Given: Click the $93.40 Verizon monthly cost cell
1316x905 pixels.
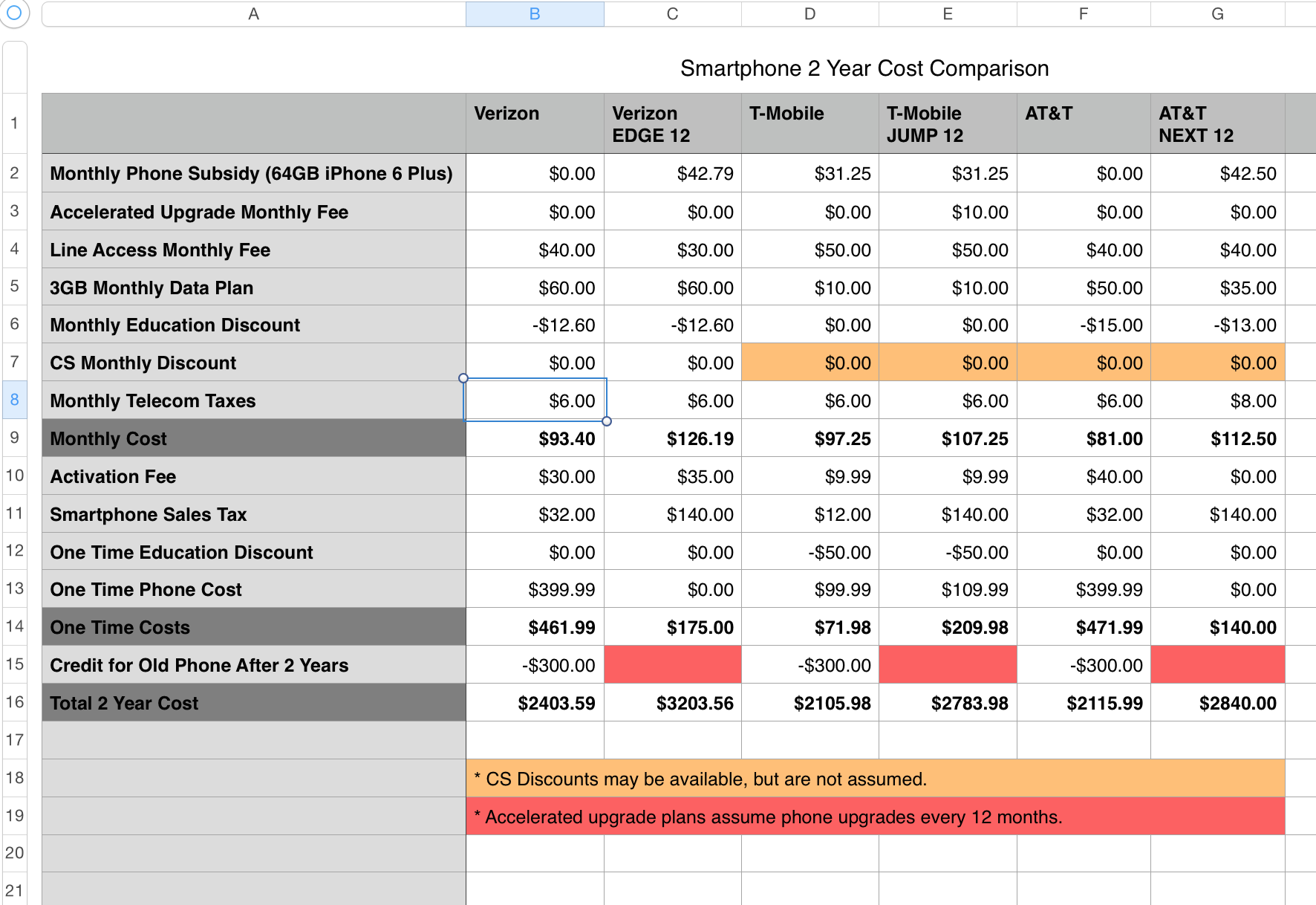Looking at the screenshot, I should [x=535, y=438].
